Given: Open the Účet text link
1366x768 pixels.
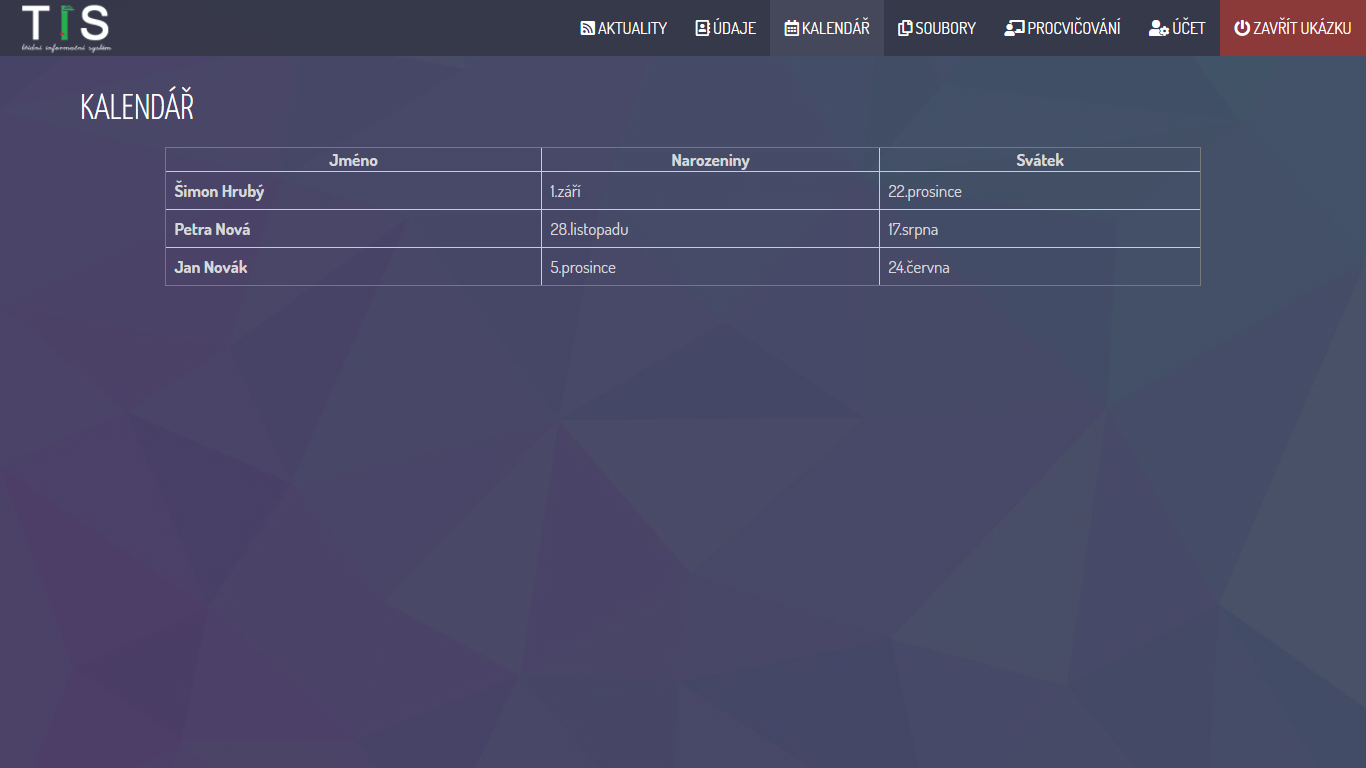Looking at the screenshot, I should [1189, 28].
